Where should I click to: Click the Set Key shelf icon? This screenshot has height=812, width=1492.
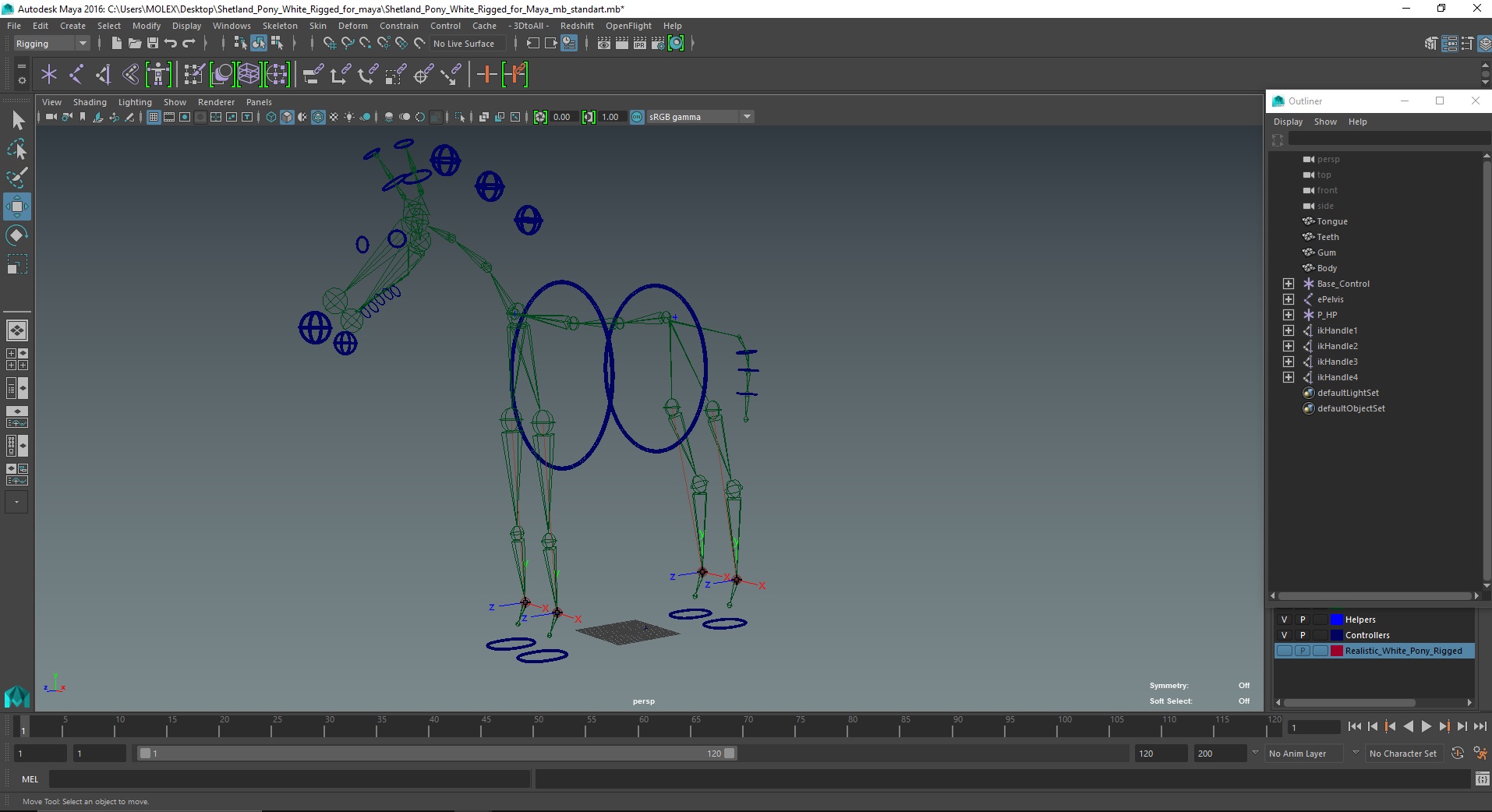[x=486, y=75]
